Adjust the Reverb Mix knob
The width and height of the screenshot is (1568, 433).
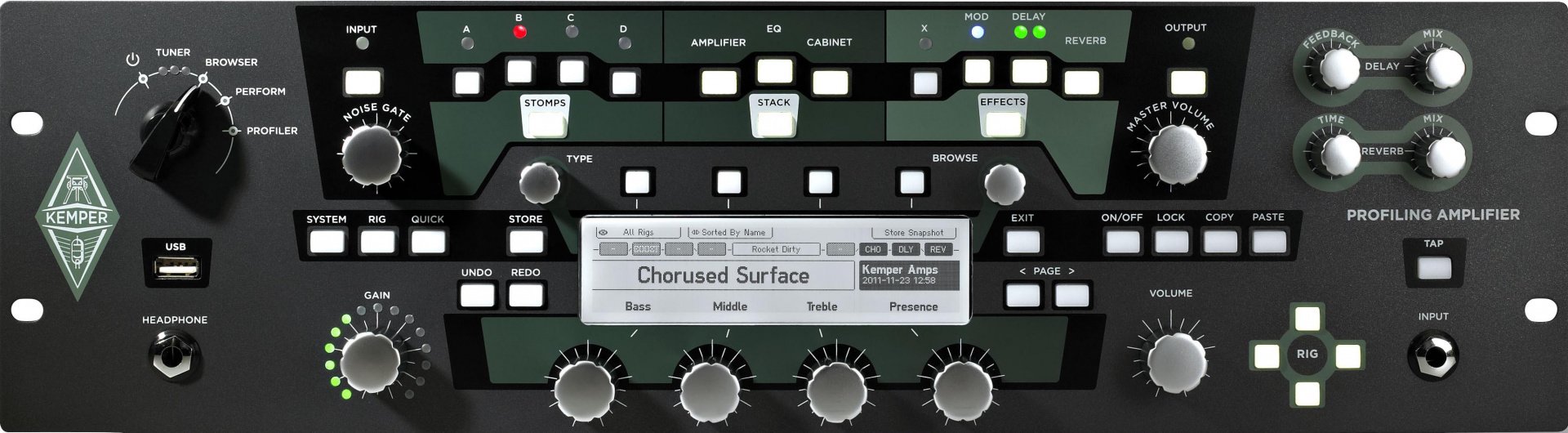click(1445, 156)
